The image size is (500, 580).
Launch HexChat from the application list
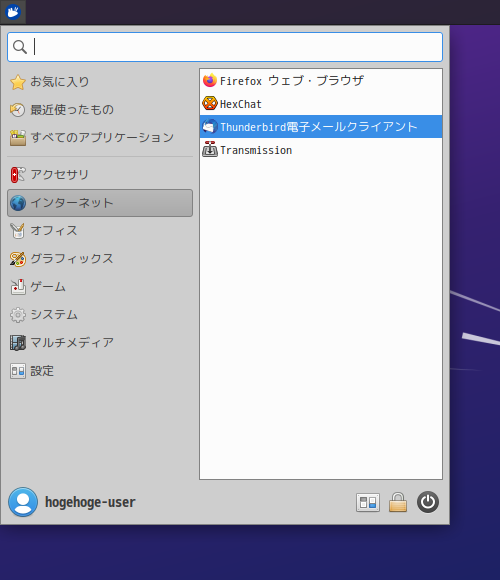[x=321, y=104]
